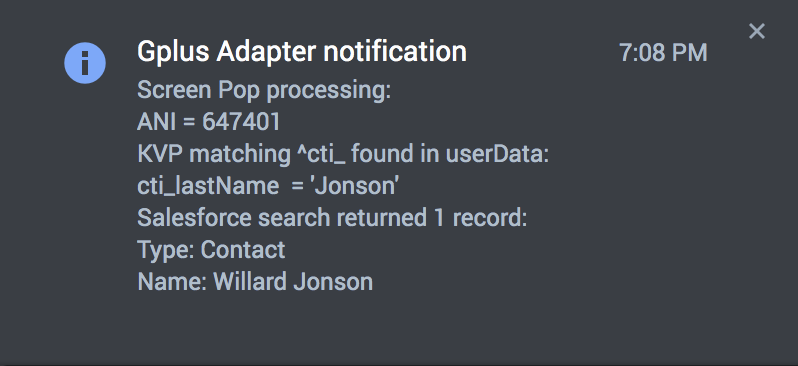Click the 'Jonson' value text

coord(354,186)
